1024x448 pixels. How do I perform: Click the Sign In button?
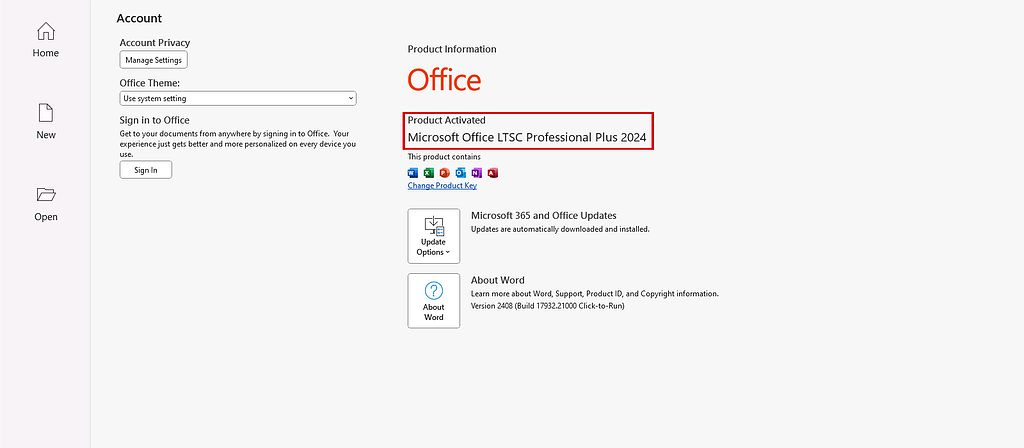(x=146, y=170)
